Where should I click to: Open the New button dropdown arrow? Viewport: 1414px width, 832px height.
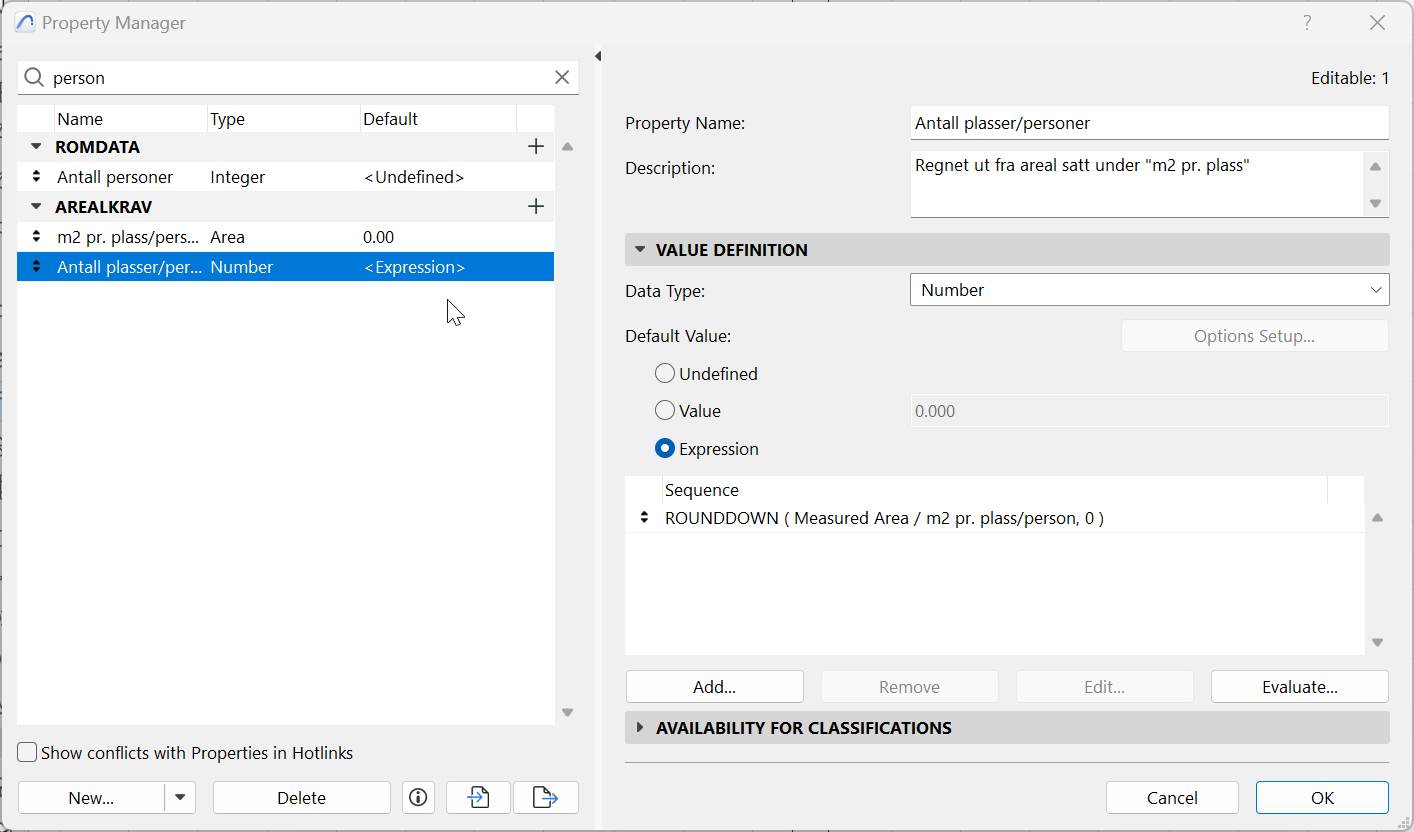click(x=180, y=797)
